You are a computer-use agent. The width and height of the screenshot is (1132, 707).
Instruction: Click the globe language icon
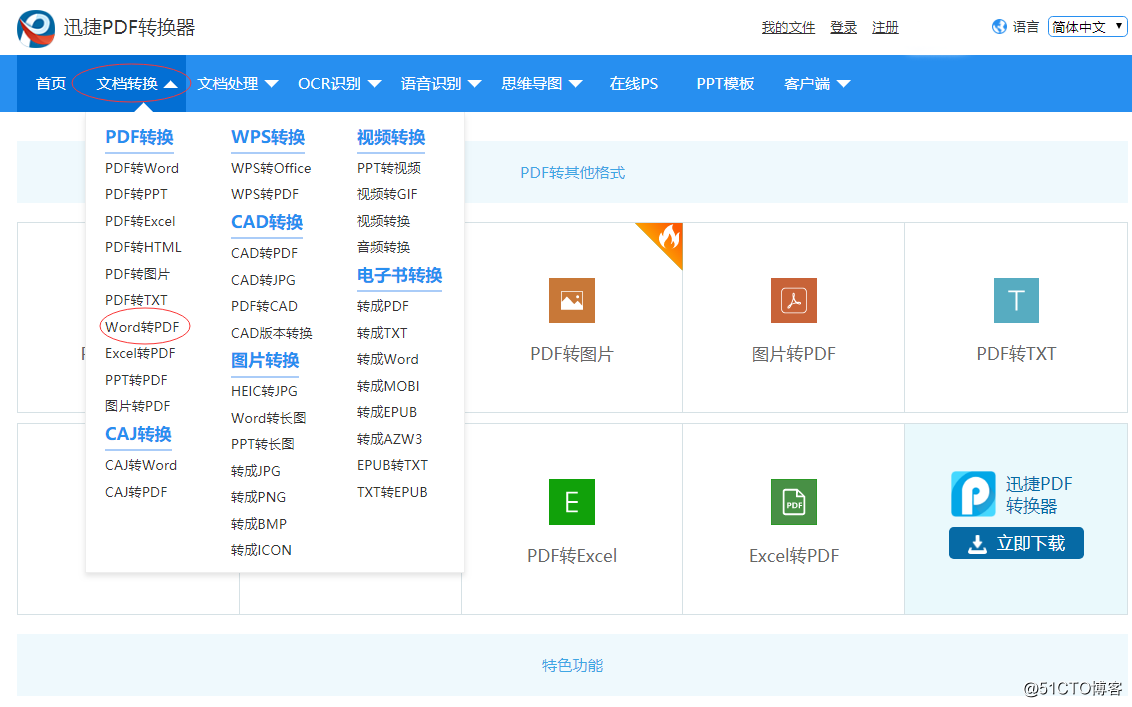(x=999, y=27)
